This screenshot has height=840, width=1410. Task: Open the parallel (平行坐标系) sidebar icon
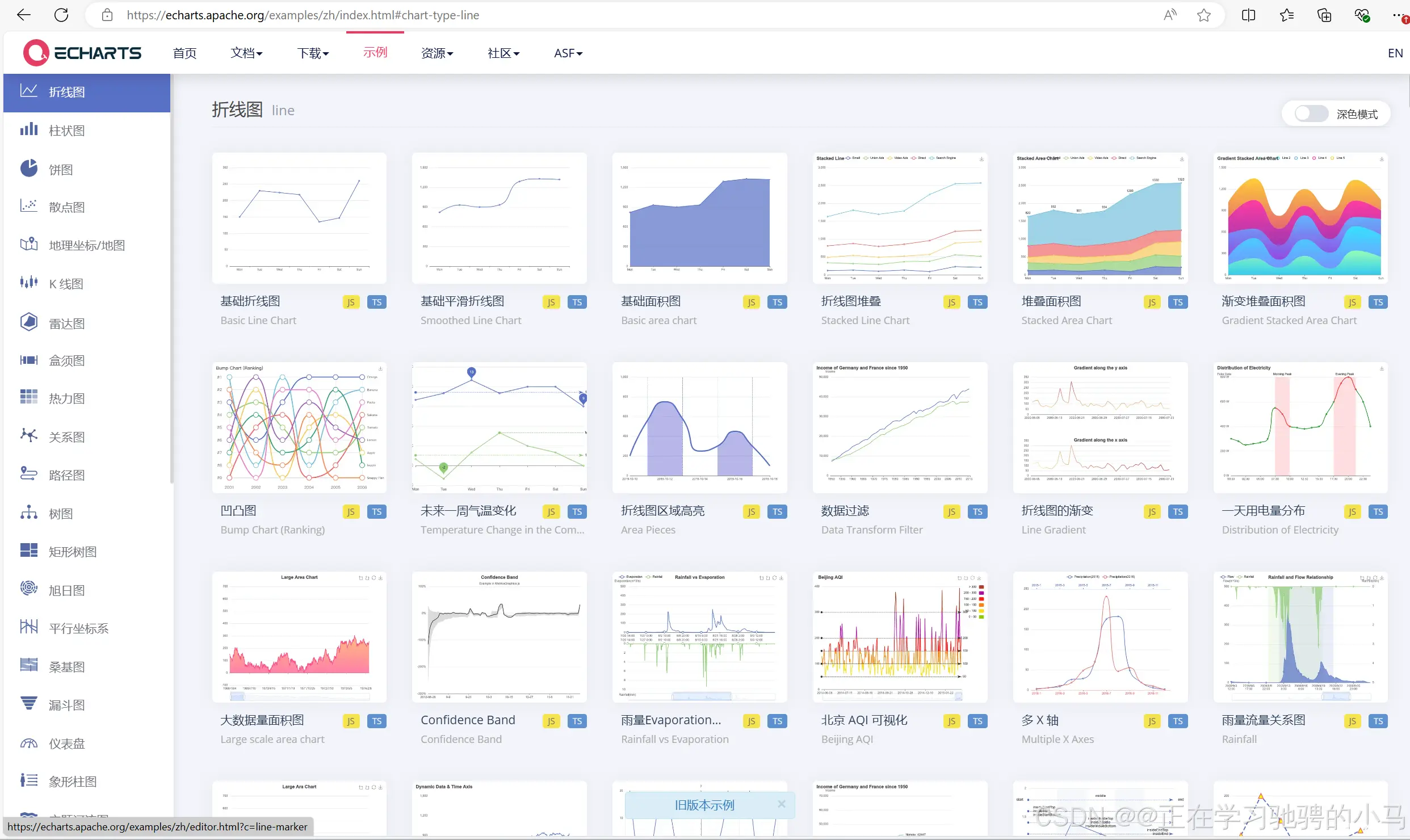[x=29, y=627]
